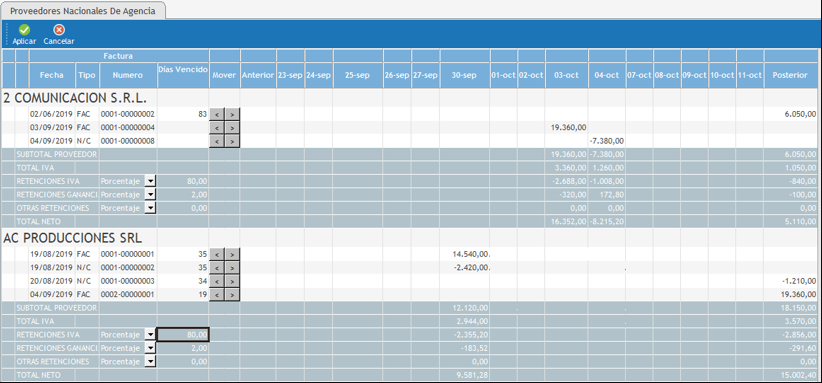The image size is (822, 383).
Task: Move invoice 0001-00000004 right arrow
Action: click(232, 127)
